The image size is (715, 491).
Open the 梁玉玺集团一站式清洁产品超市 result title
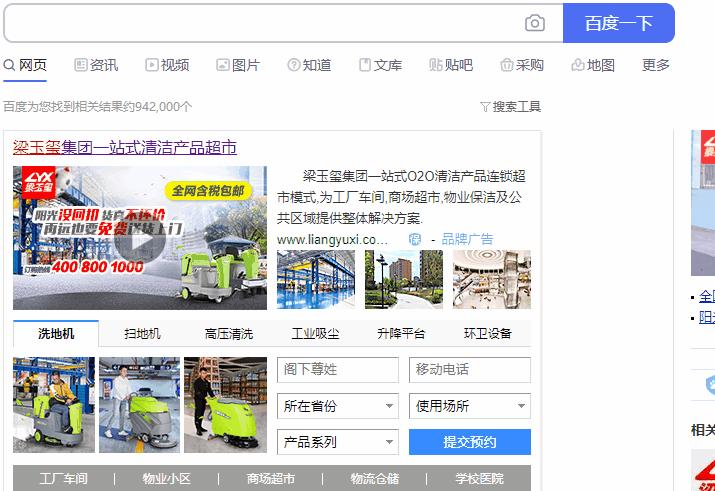coord(125,148)
